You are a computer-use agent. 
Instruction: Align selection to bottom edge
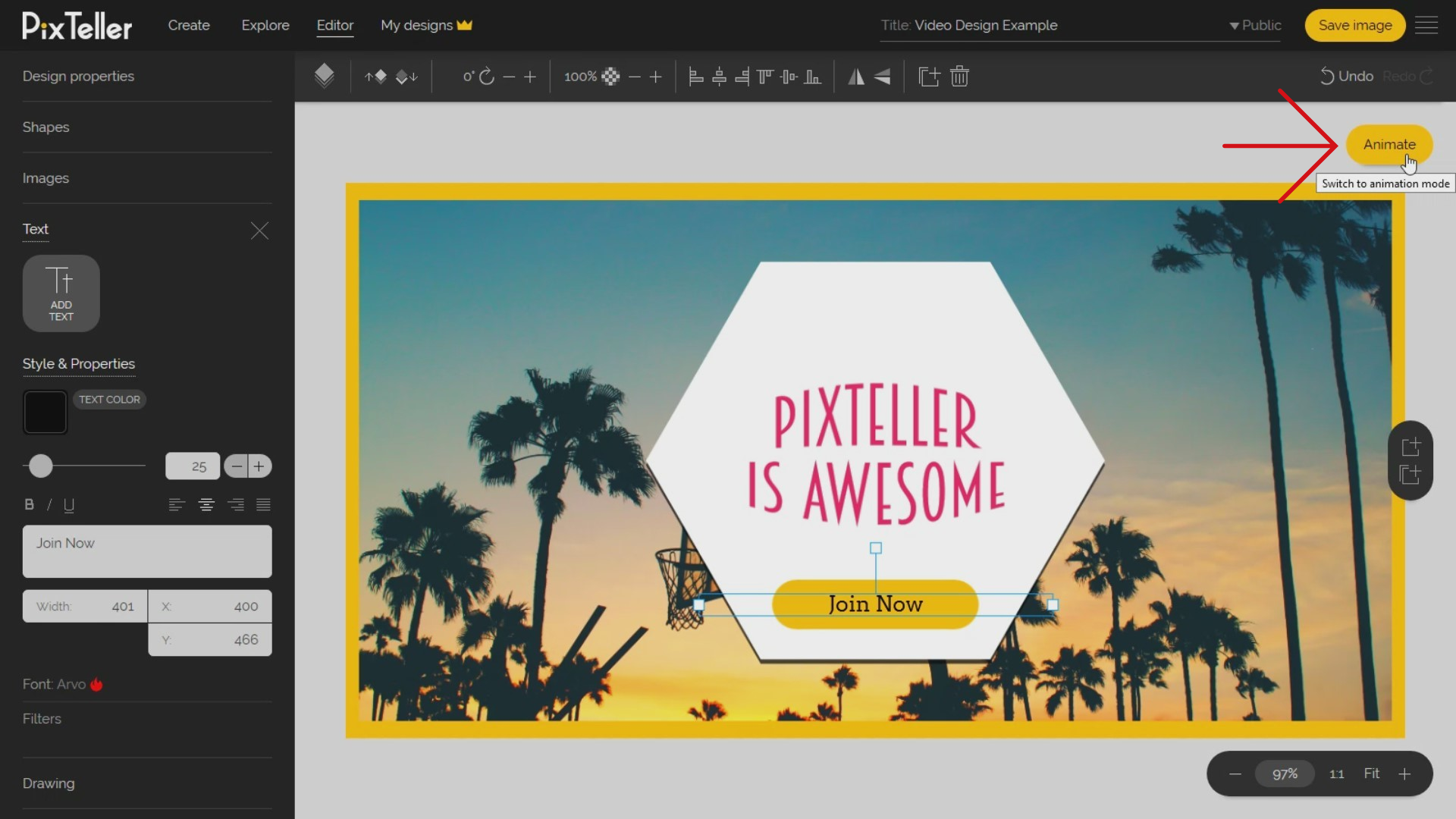click(812, 77)
